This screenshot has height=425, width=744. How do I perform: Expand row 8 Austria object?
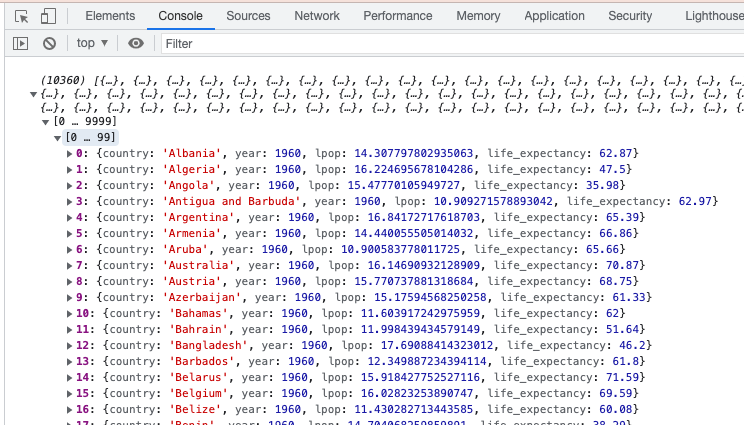click(x=69, y=282)
